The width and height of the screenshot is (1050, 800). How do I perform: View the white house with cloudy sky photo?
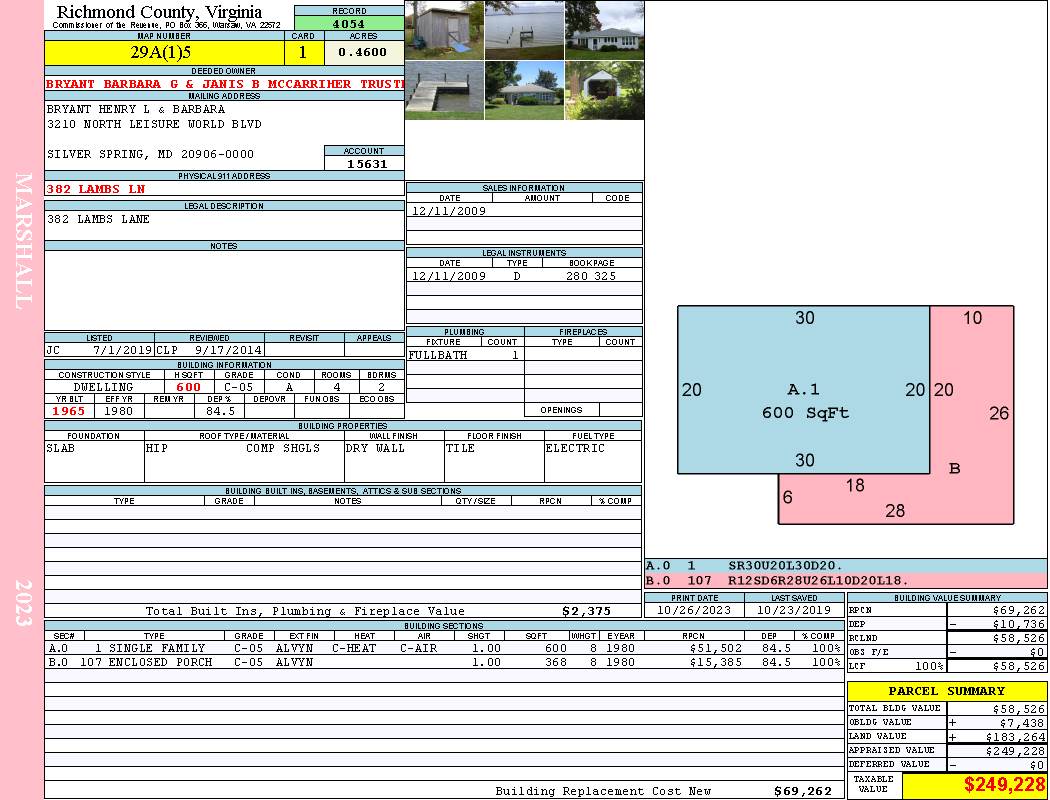click(604, 30)
